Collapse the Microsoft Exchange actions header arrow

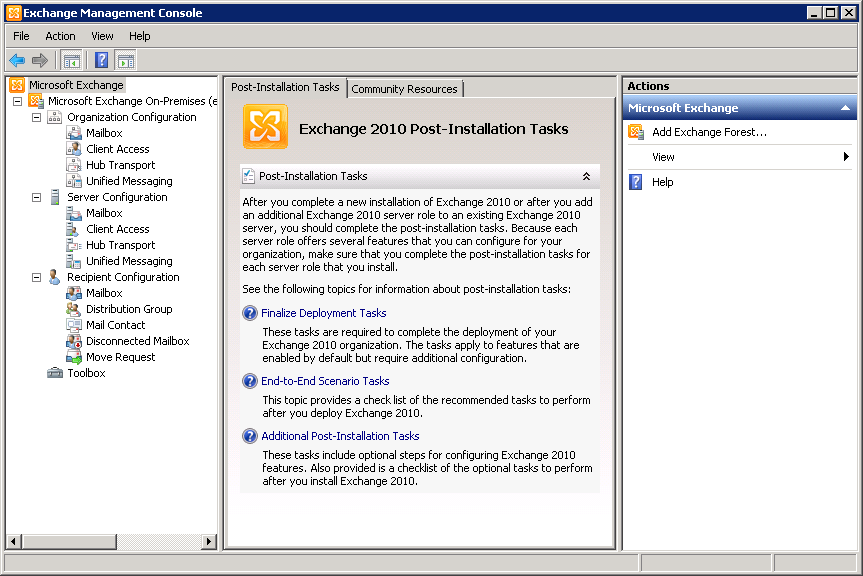(x=845, y=108)
